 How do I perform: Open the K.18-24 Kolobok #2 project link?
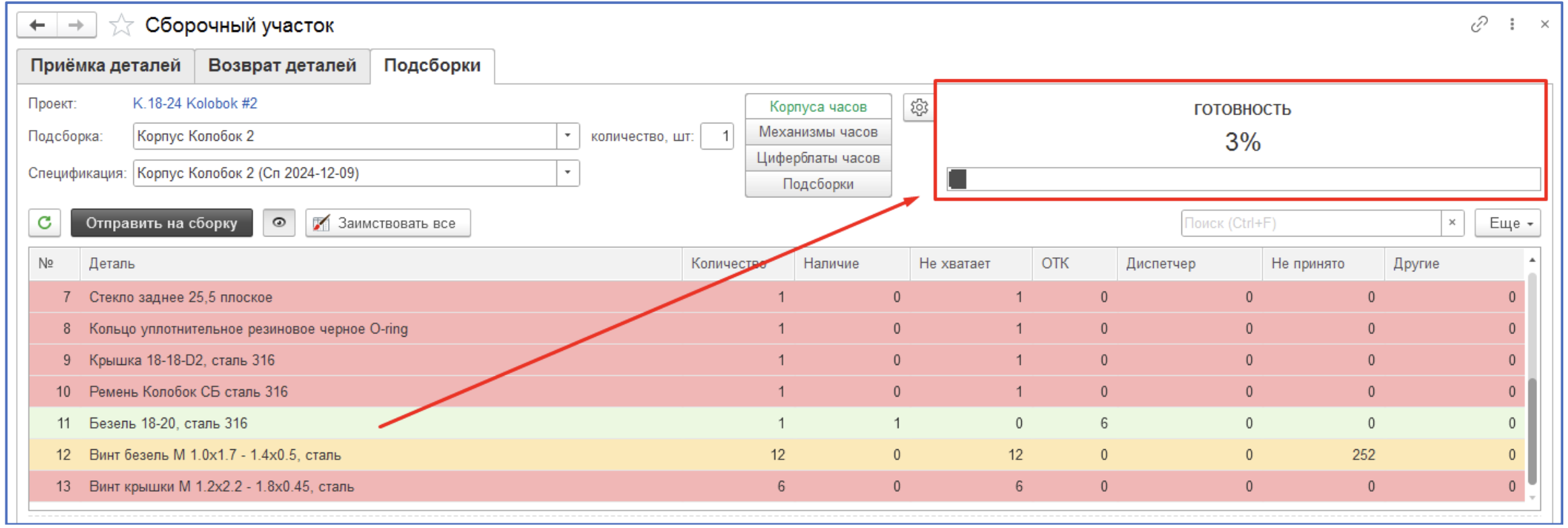[x=195, y=104]
